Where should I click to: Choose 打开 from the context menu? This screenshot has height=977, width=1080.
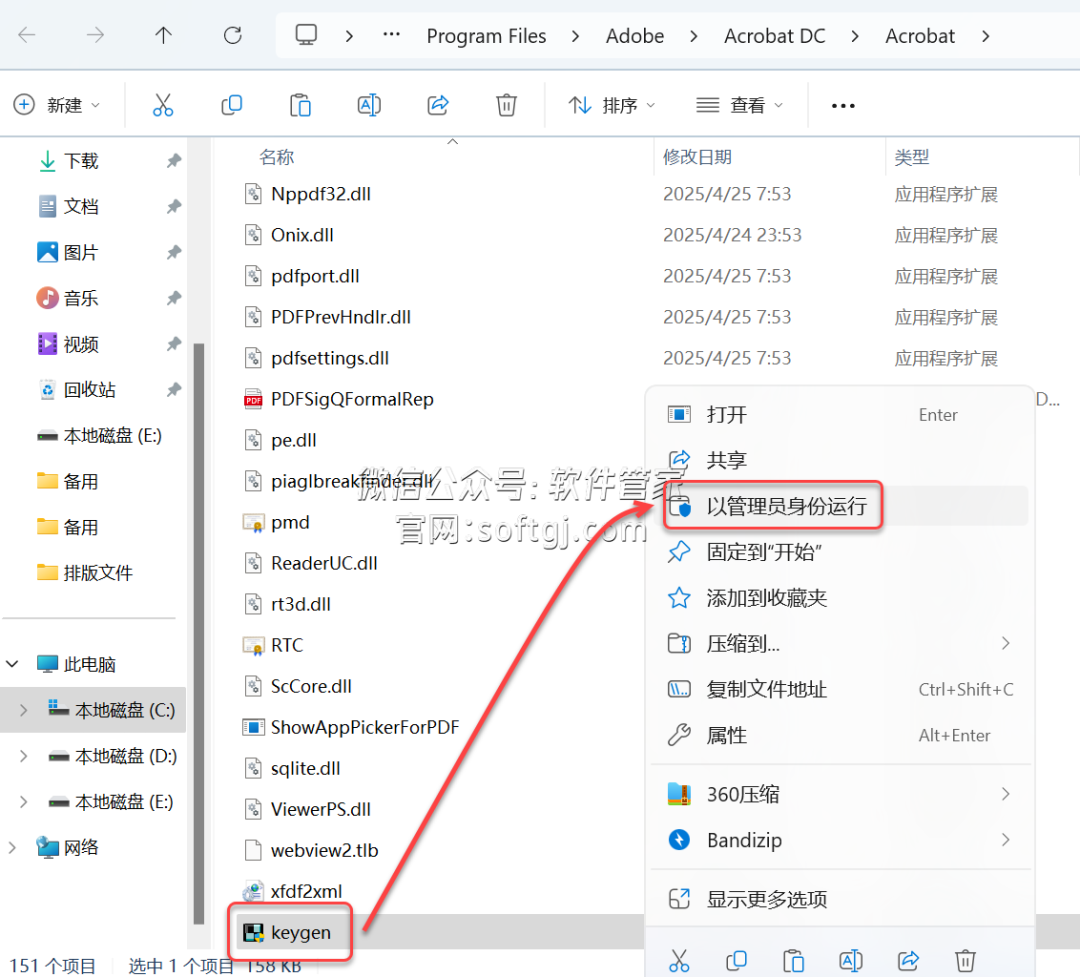point(840,415)
